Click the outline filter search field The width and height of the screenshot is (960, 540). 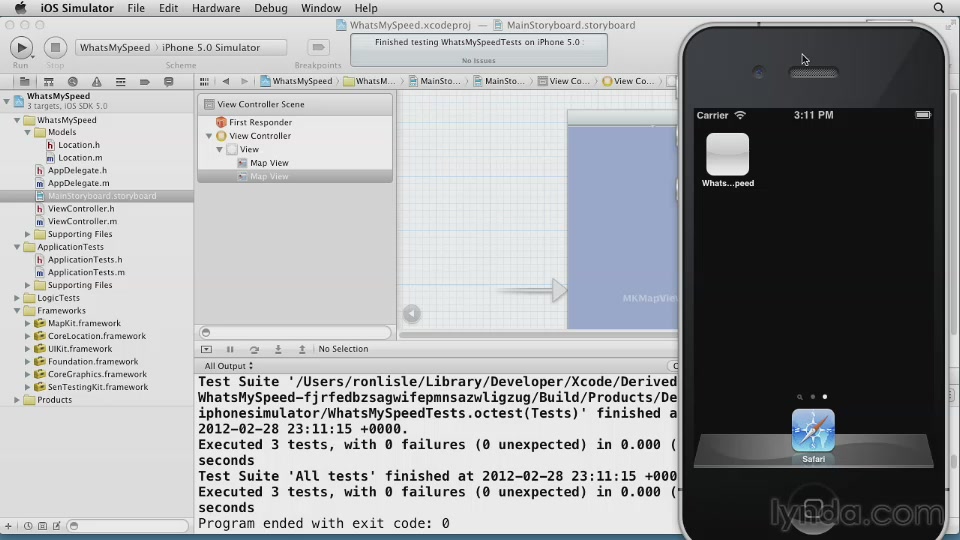(294, 332)
